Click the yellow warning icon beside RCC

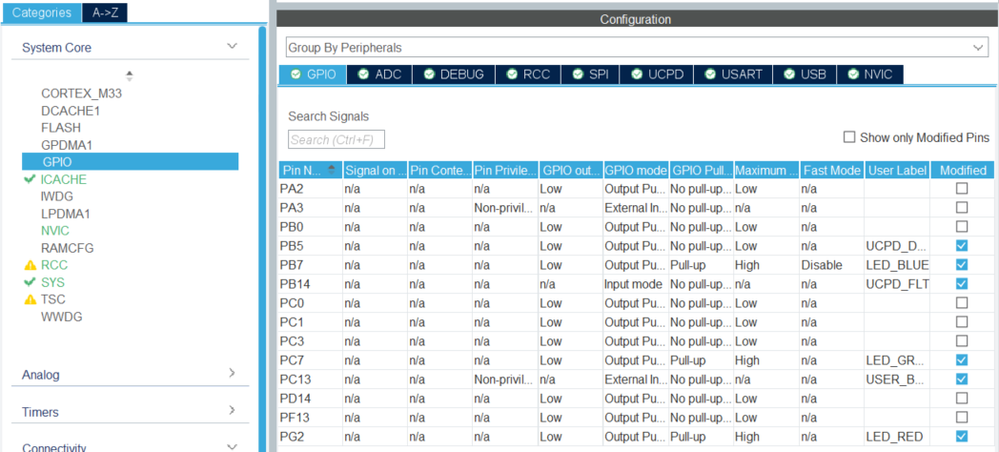coord(30,265)
